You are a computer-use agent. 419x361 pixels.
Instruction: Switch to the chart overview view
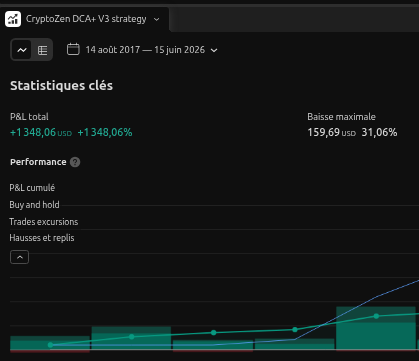22,50
